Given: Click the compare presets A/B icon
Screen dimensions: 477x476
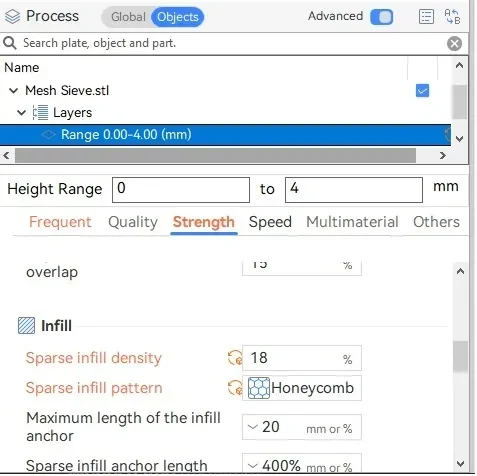Looking at the screenshot, I should point(452,17).
